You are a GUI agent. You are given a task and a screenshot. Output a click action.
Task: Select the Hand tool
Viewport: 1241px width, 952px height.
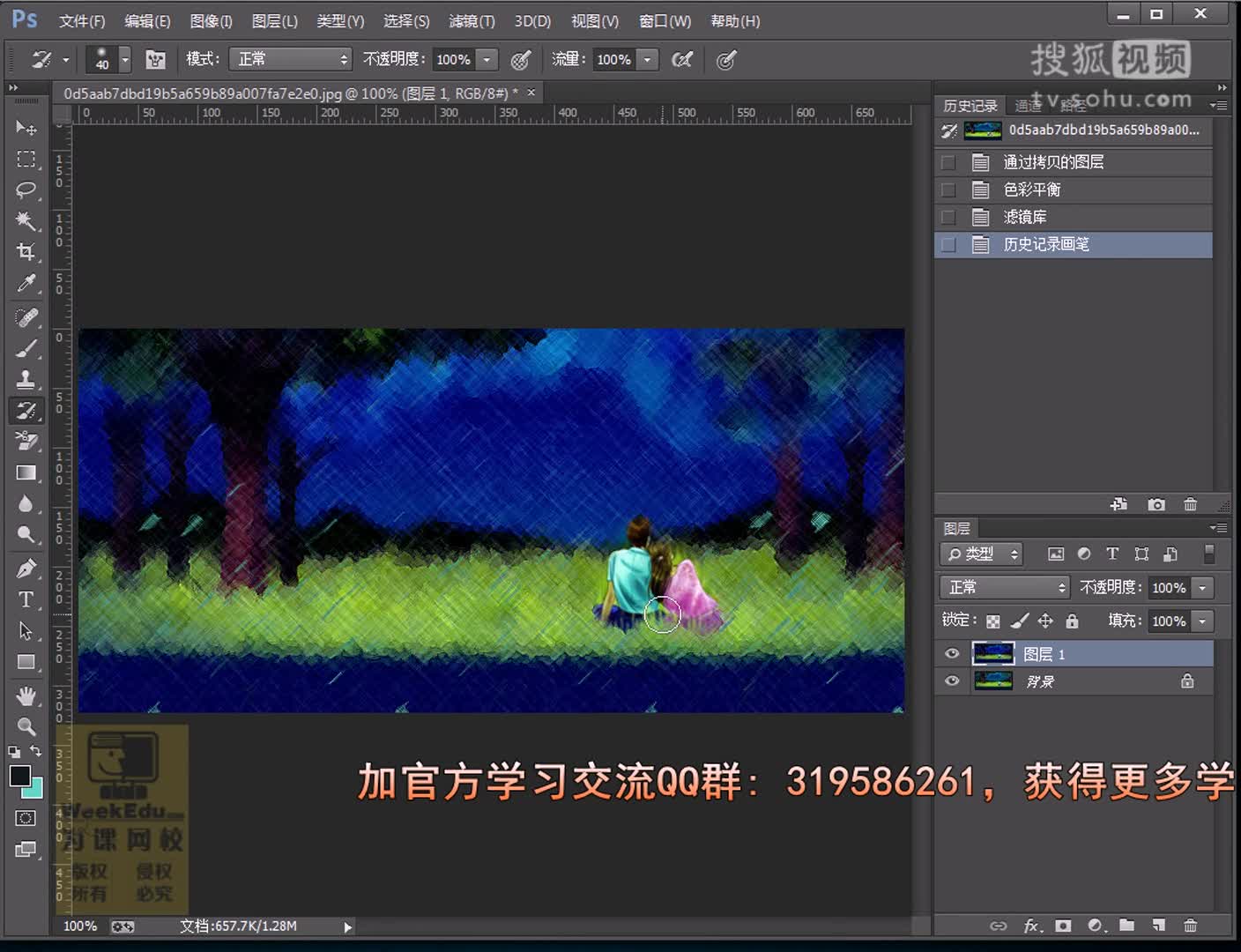[26, 696]
